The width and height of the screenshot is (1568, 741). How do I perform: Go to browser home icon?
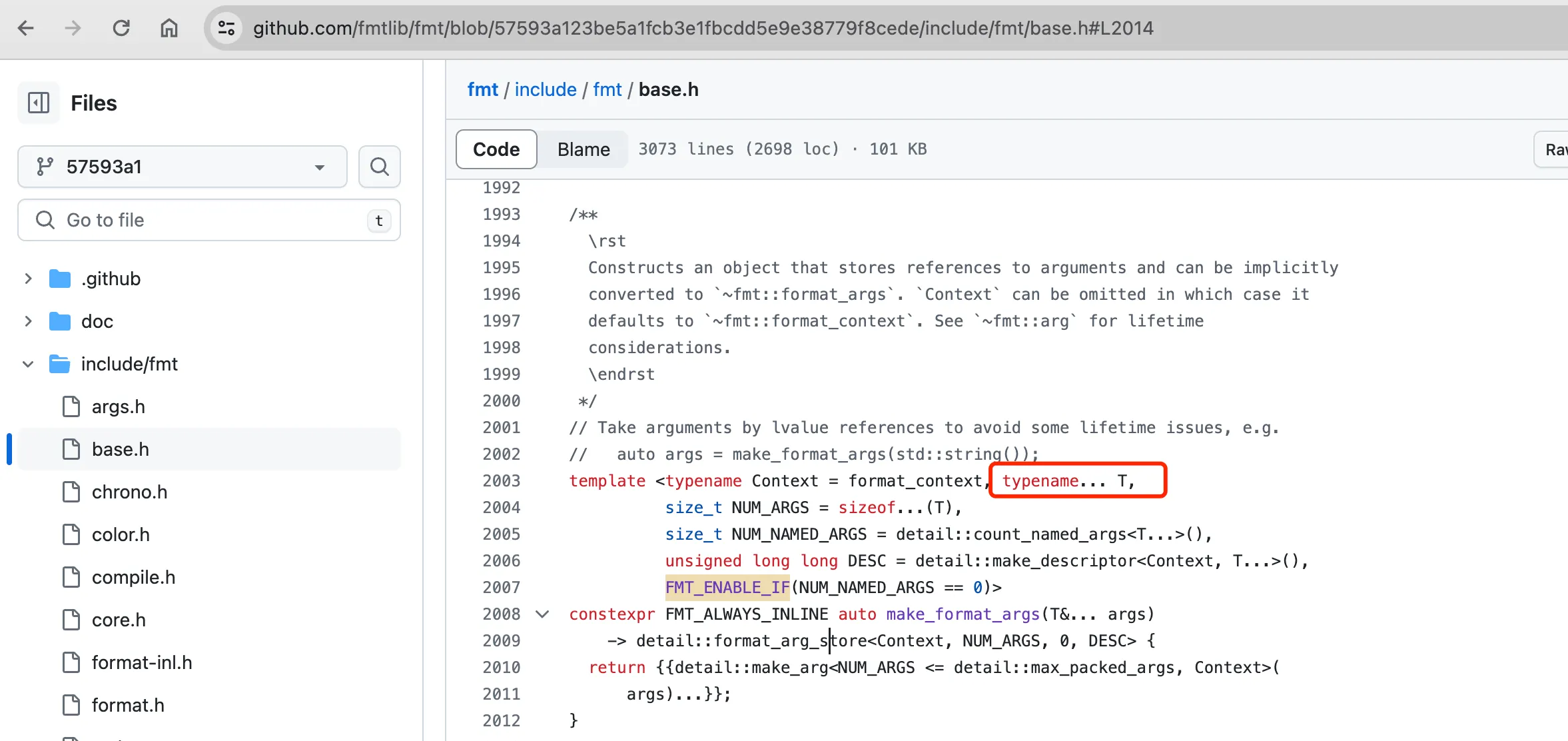[x=169, y=28]
